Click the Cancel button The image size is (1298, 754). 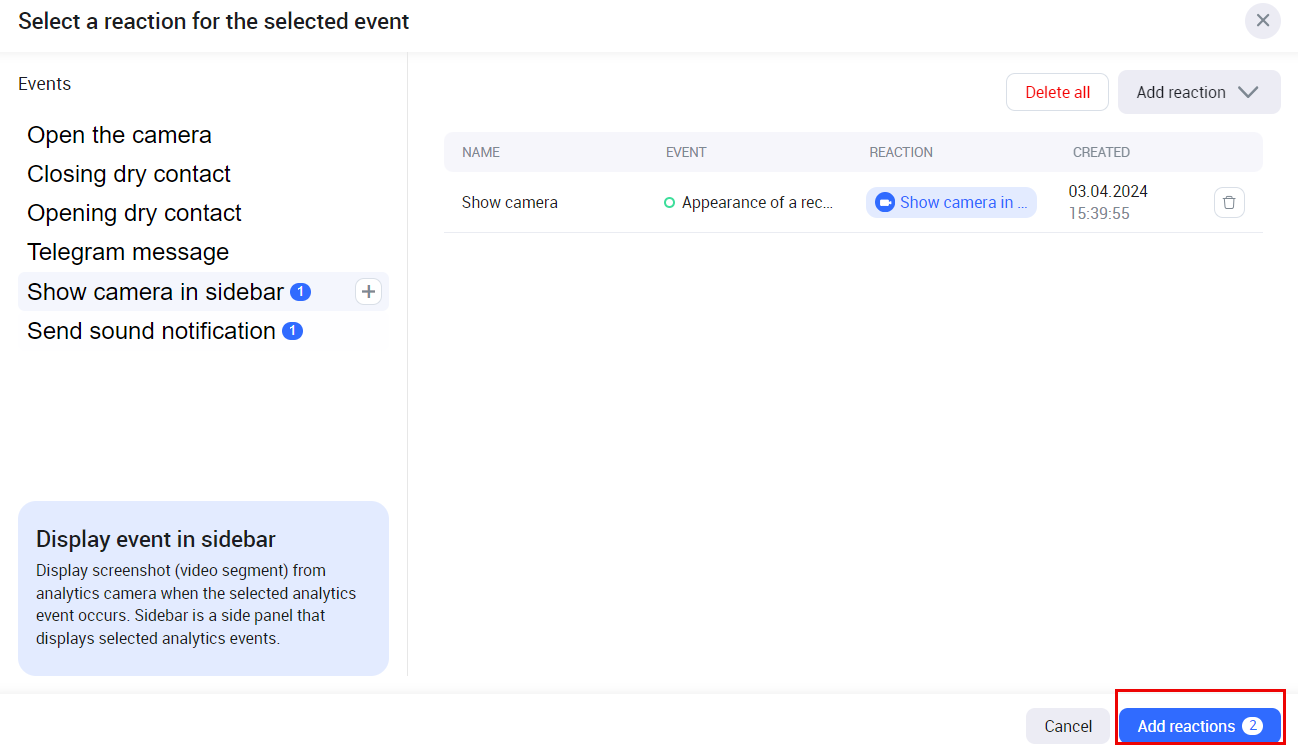(x=1067, y=726)
